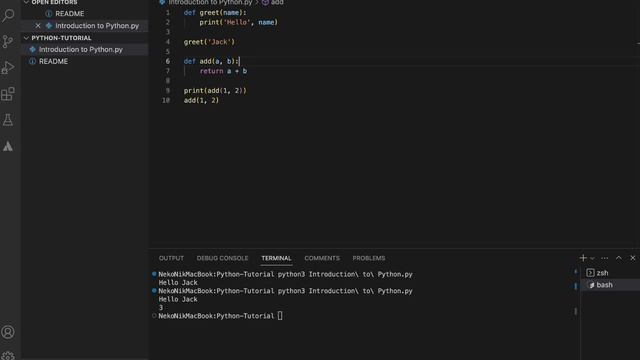This screenshot has height=360, width=640.
Task: Open the Manage gear menu
Action: pos(8,356)
